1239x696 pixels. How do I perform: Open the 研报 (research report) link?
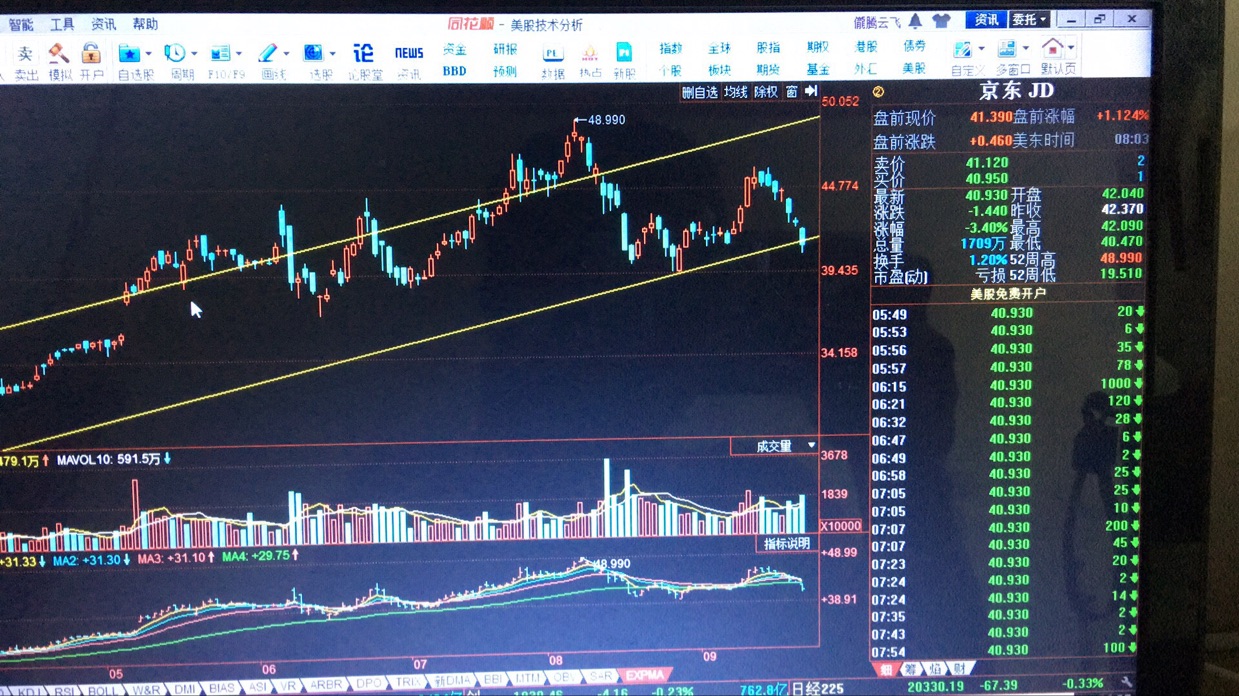[505, 49]
